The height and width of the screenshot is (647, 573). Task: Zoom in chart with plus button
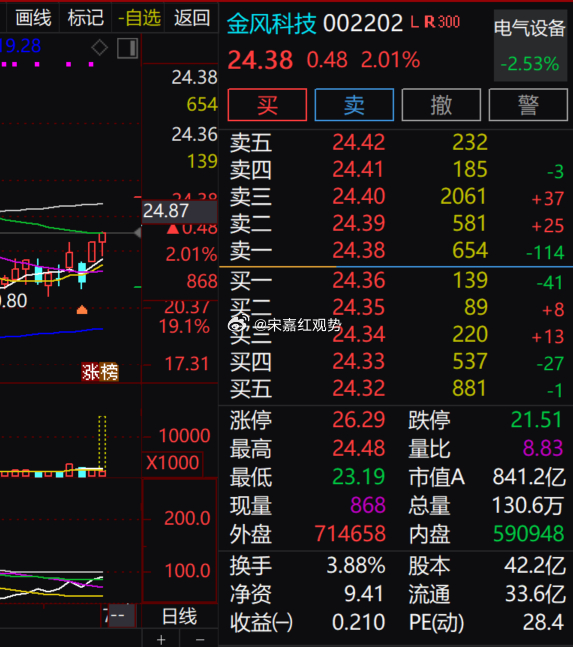(161, 640)
